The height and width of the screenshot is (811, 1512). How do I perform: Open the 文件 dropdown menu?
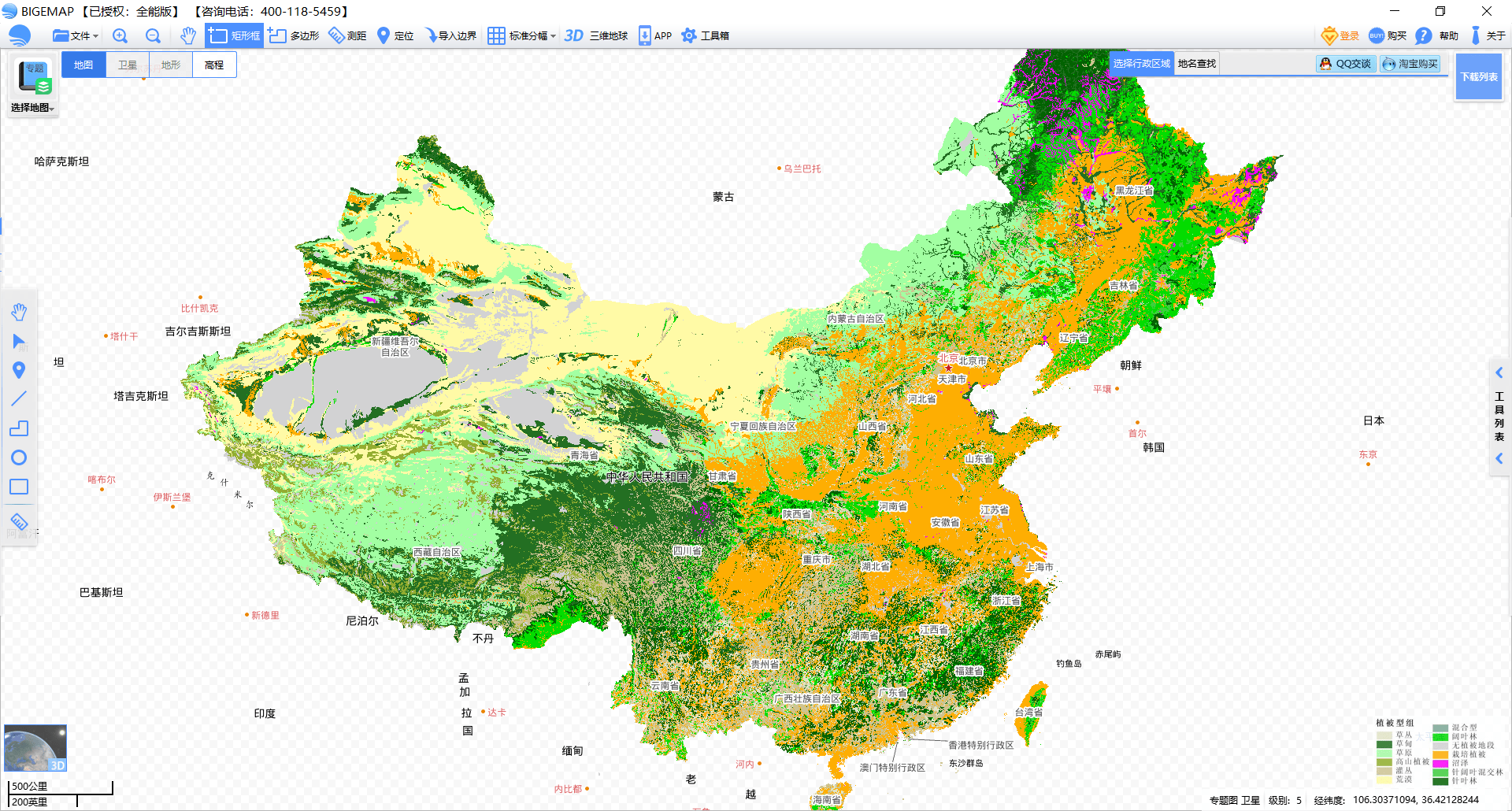pos(76,35)
